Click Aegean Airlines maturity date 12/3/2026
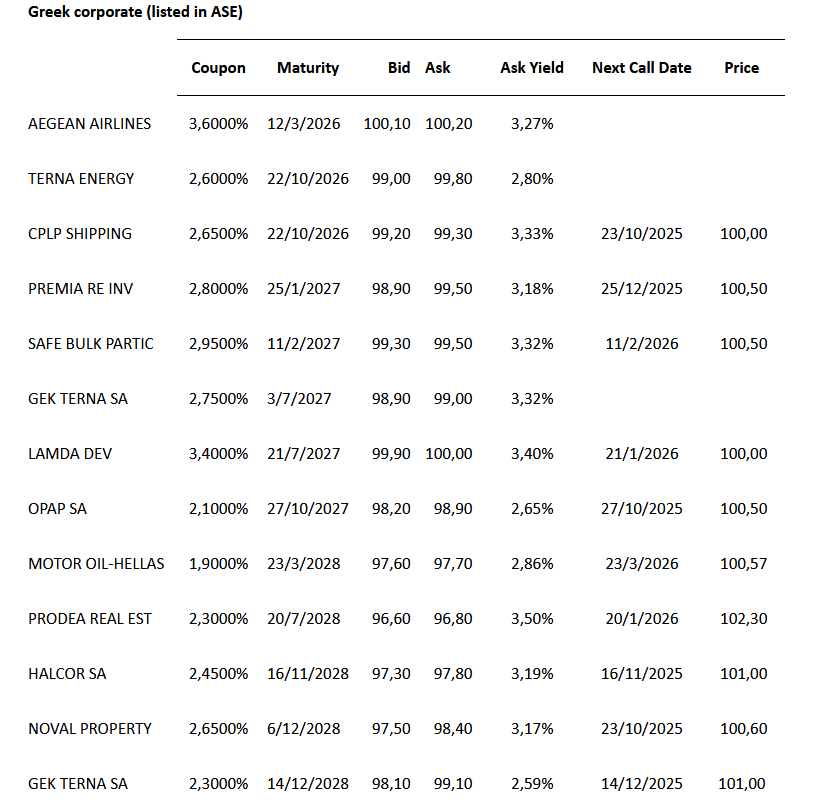Image resolution: width=834 pixels, height=807 pixels. [x=304, y=124]
